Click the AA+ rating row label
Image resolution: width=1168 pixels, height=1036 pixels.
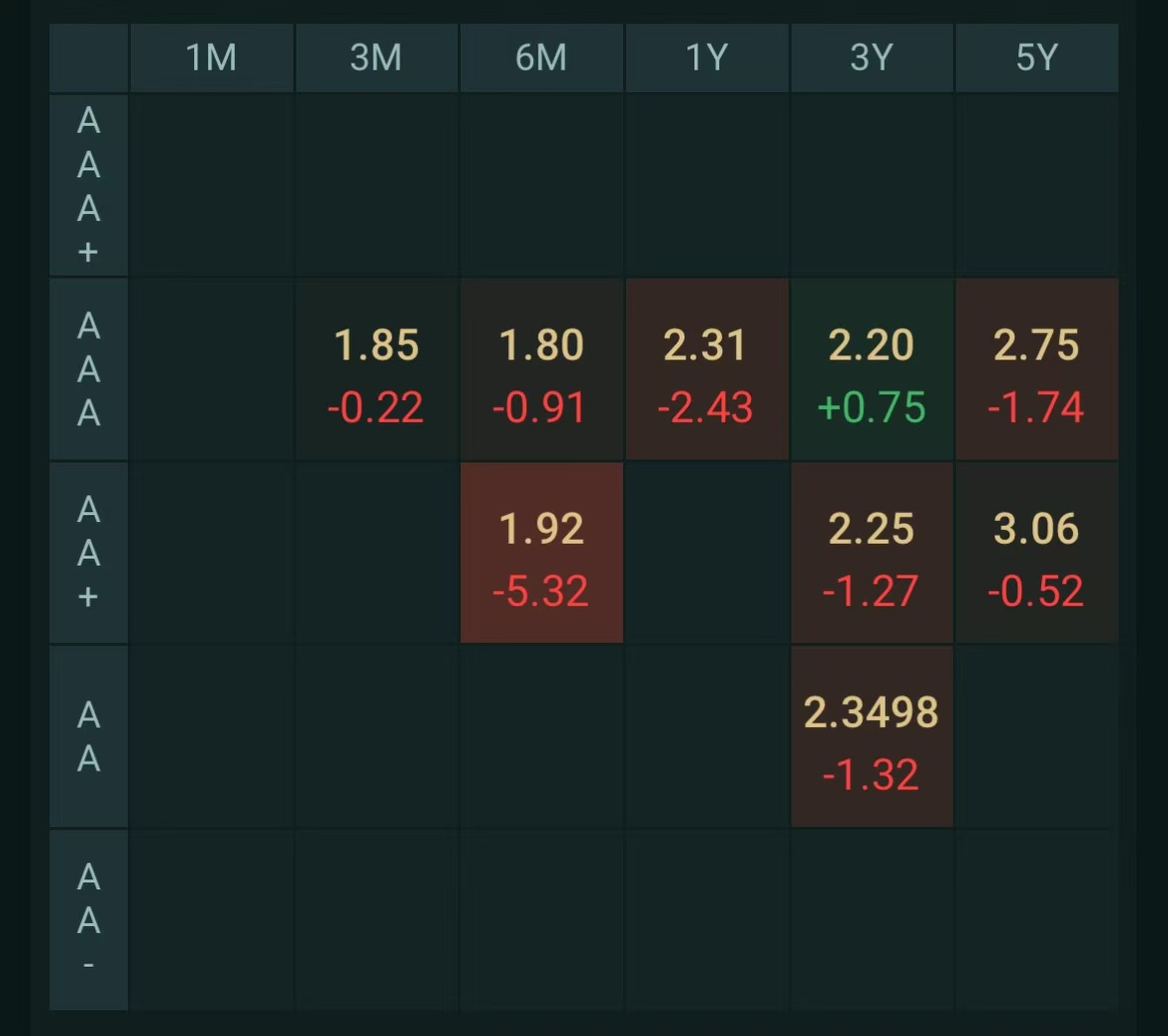(x=88, y=553)
